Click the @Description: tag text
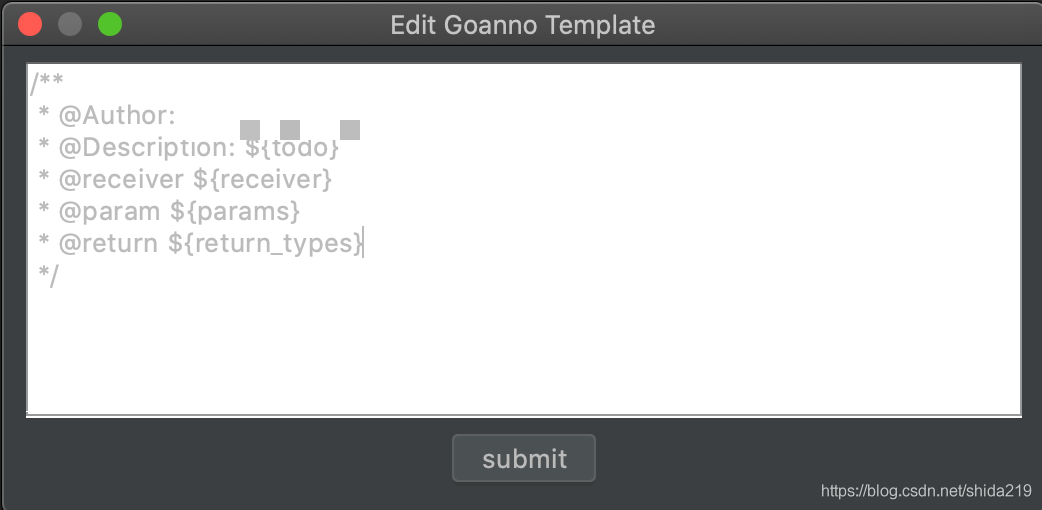This screenshot has height=510, width=1042. point(147,148)
